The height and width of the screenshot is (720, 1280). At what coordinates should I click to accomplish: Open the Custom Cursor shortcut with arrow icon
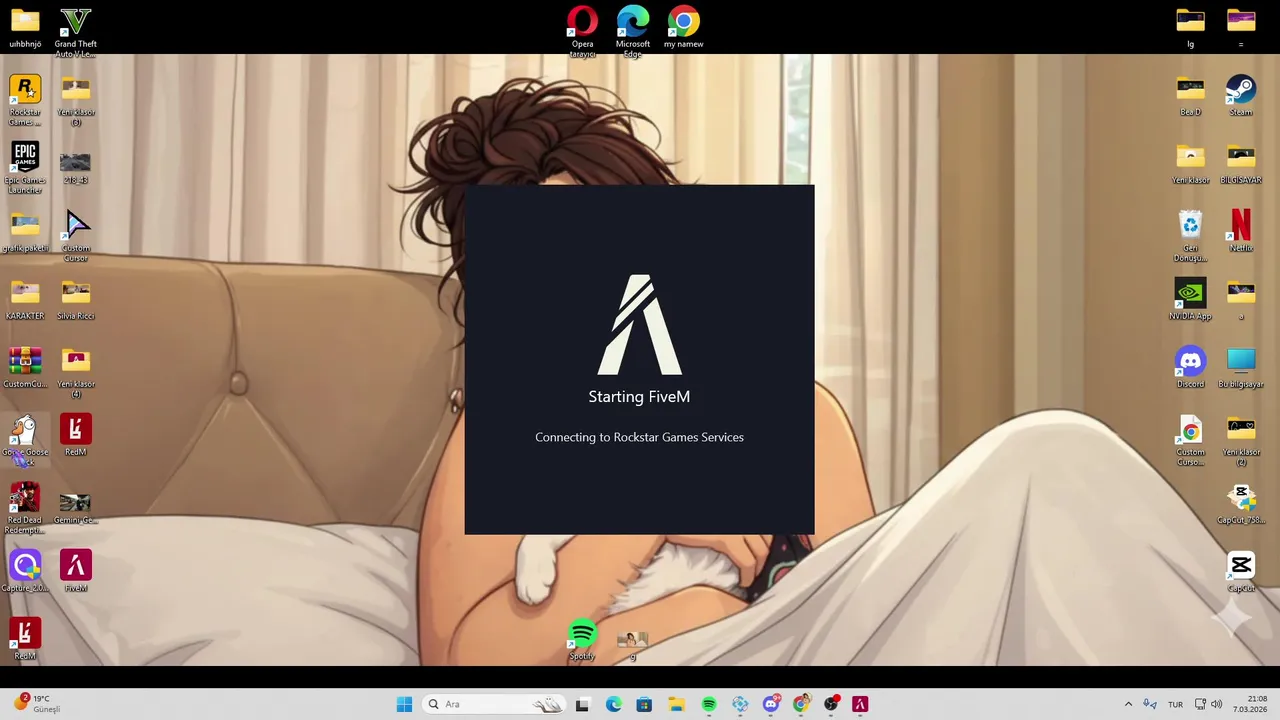tap(76, 236)
